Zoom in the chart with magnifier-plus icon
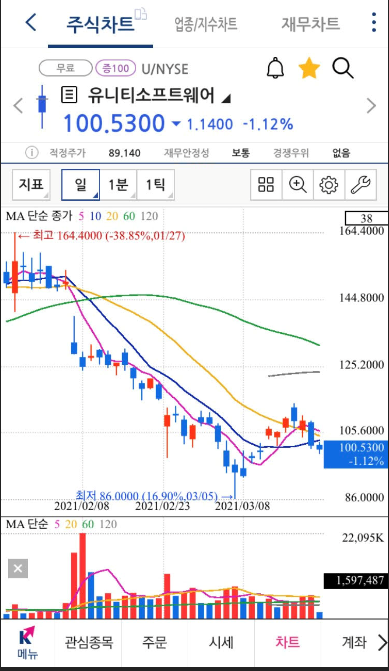 point(297,185)
